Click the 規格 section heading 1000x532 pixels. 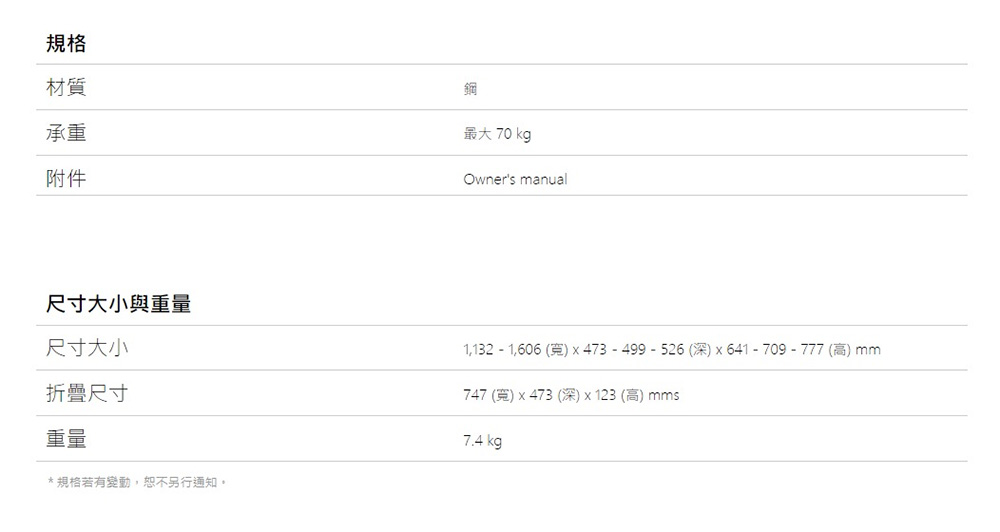[66, 43]
